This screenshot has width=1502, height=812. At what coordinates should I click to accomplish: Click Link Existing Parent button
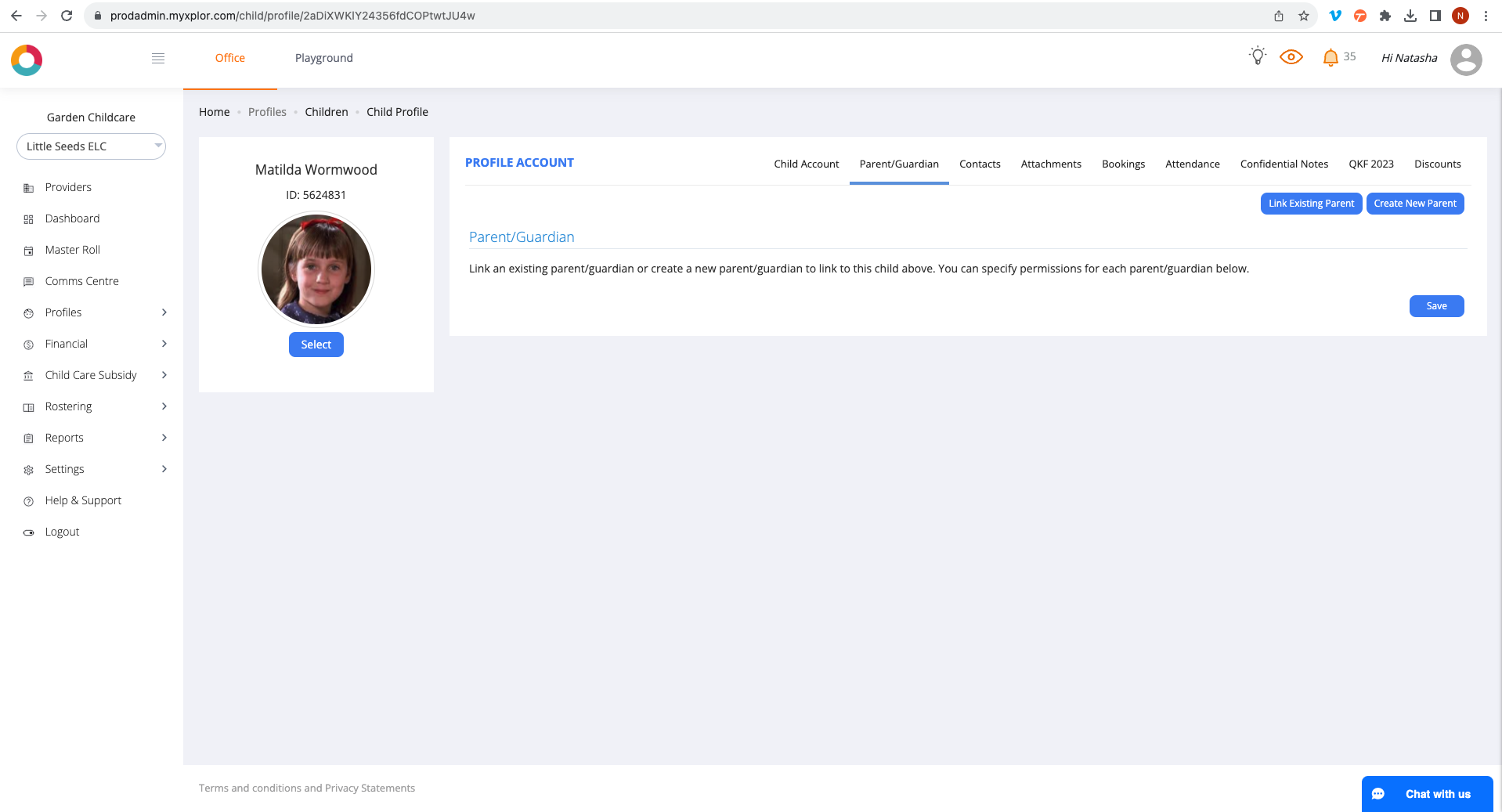coord(1311,204)
